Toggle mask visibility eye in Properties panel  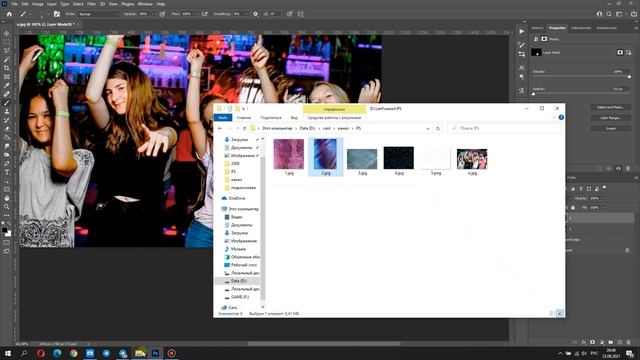(x=618, y=168)
